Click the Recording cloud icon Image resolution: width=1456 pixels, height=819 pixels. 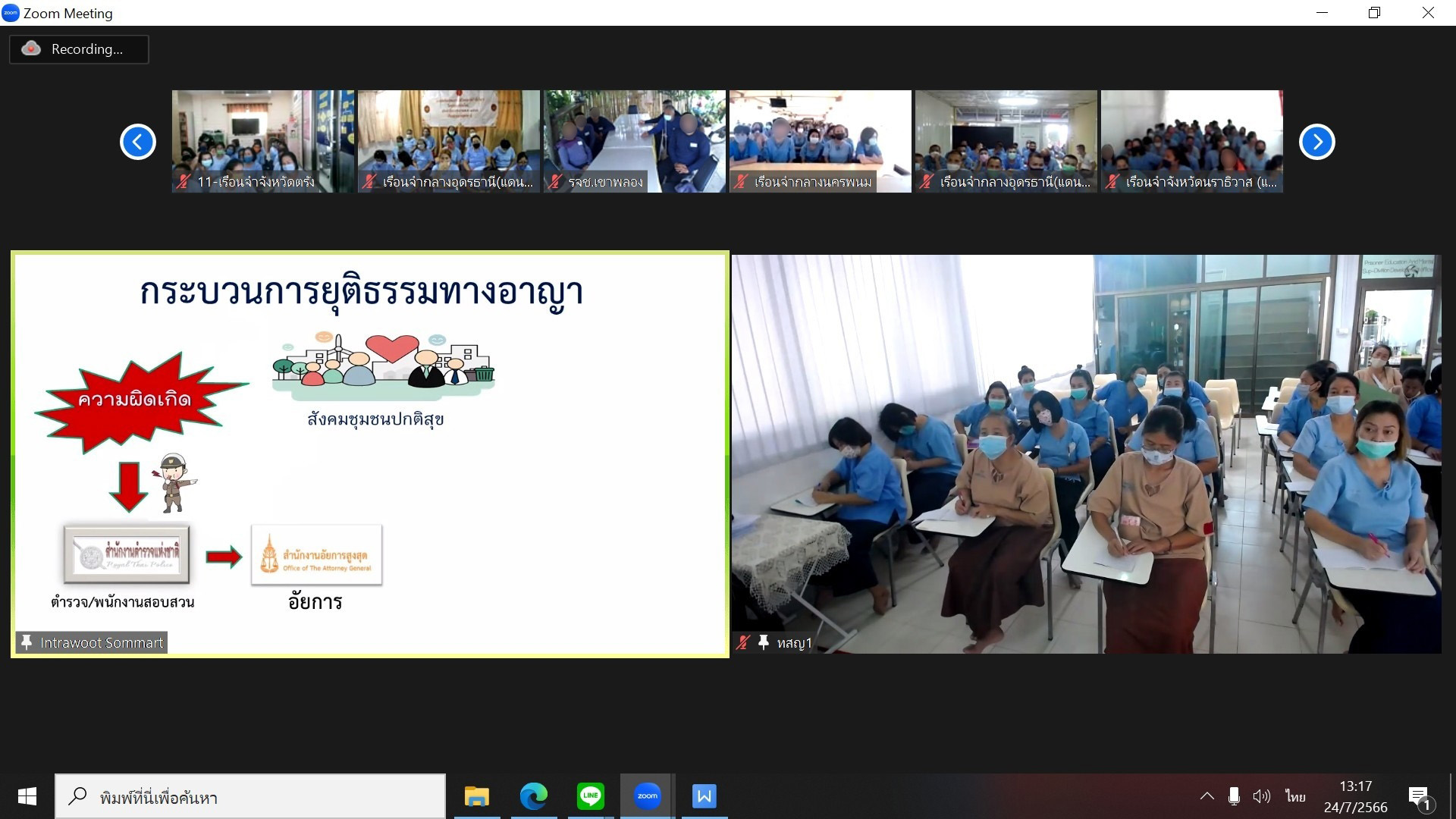pyautogui.click(x=31, y=49)
